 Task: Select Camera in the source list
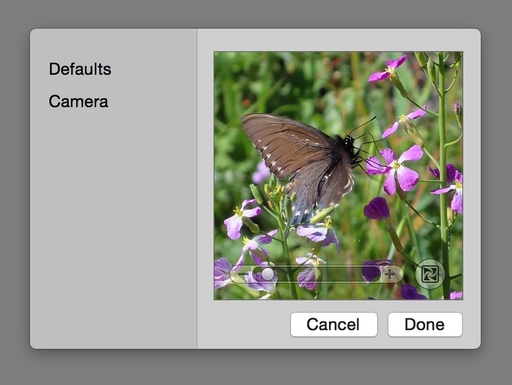point(78,101)
